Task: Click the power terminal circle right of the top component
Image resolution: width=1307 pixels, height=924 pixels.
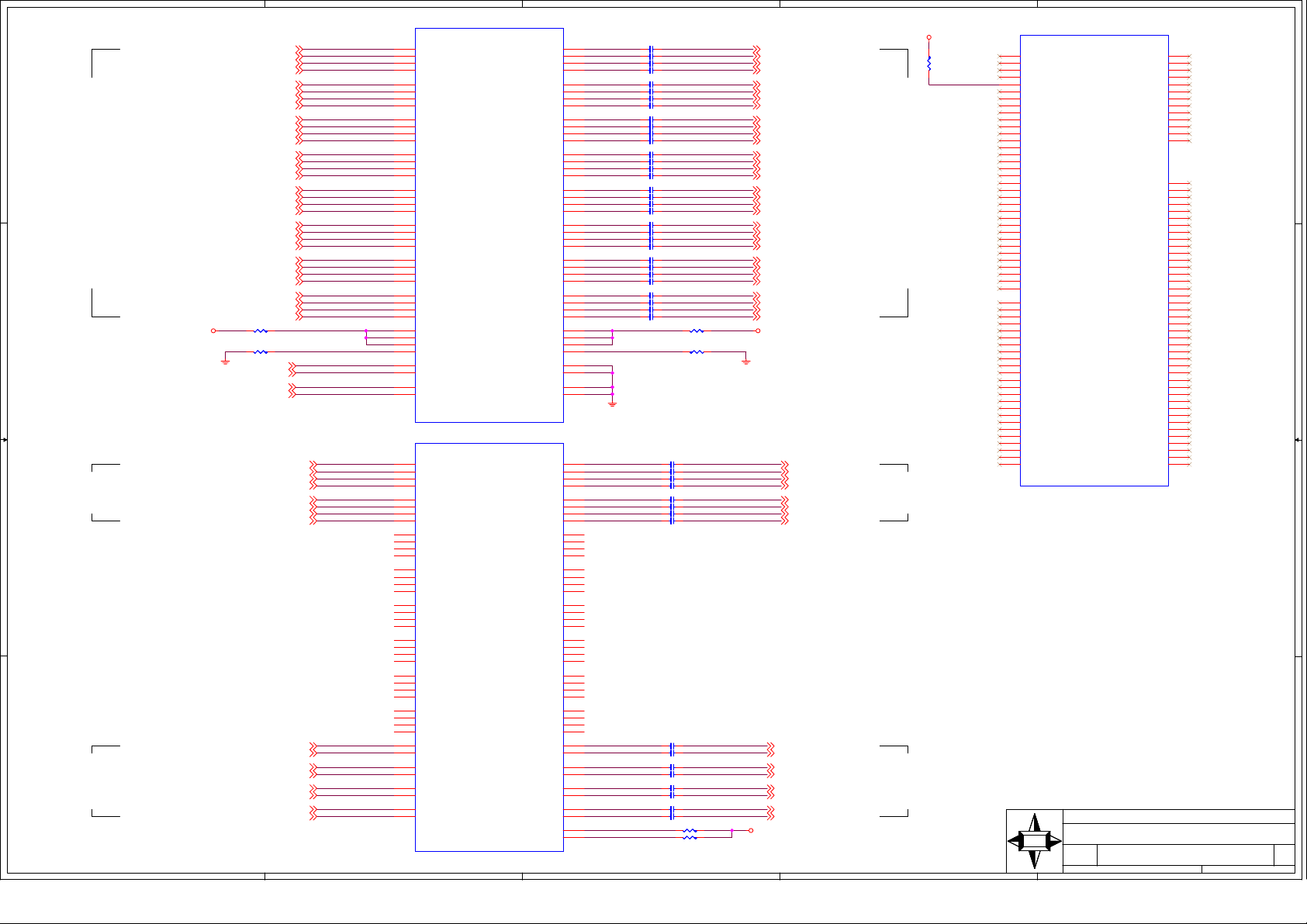Action: coord(758,331)
